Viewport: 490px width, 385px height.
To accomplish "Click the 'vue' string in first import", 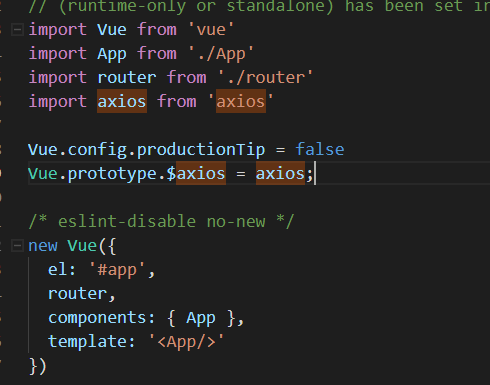I will point(211,30).
